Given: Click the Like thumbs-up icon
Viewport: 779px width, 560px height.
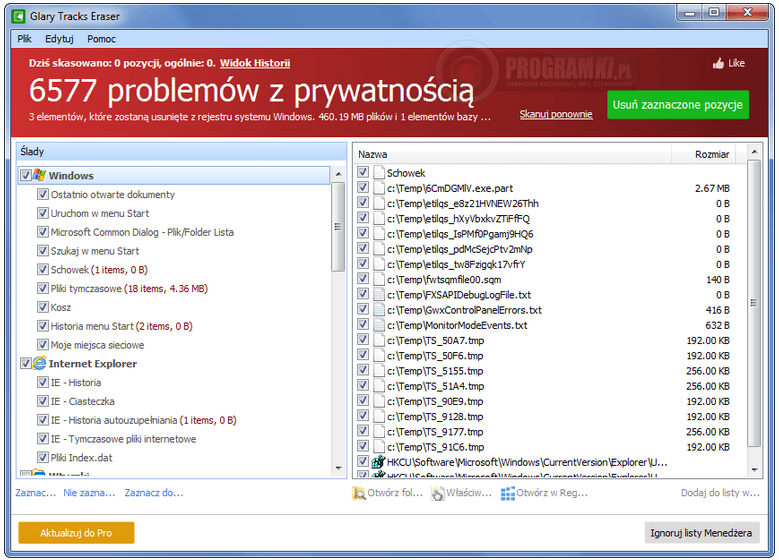Looking at the screenshot, I should point(718,63).
